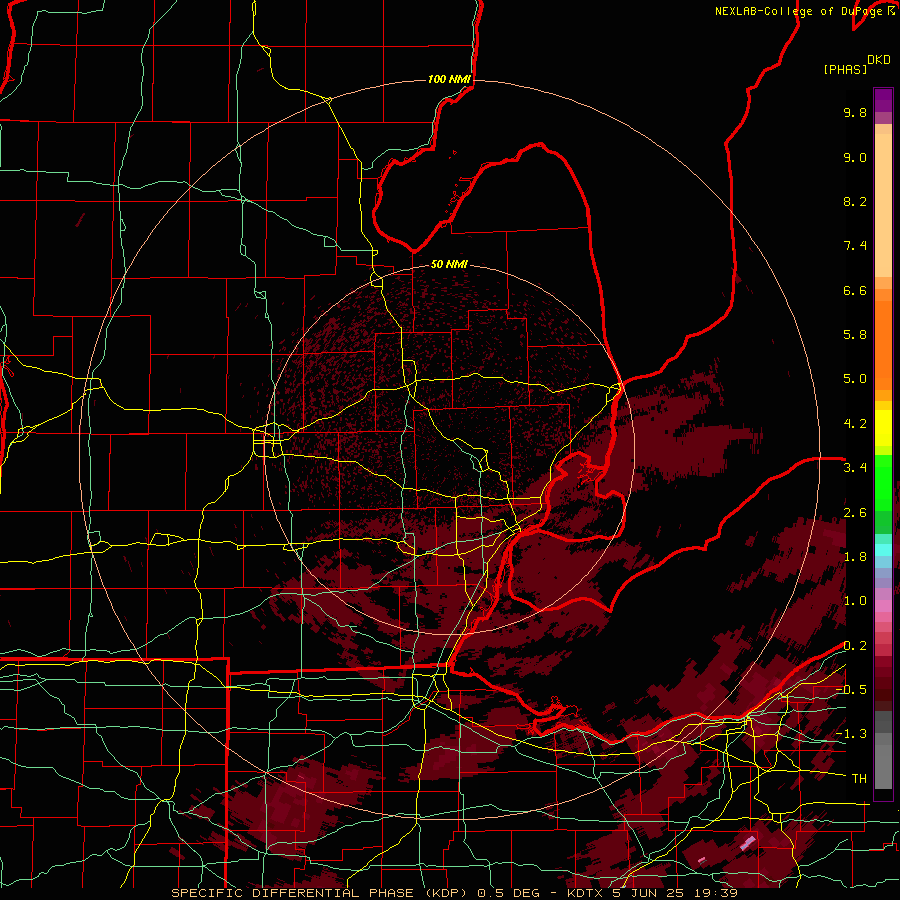The image size is (900, 900).
Task: Click the 3.4 value on the color scale
Action: pyautogui.click(x=855, y=468)
